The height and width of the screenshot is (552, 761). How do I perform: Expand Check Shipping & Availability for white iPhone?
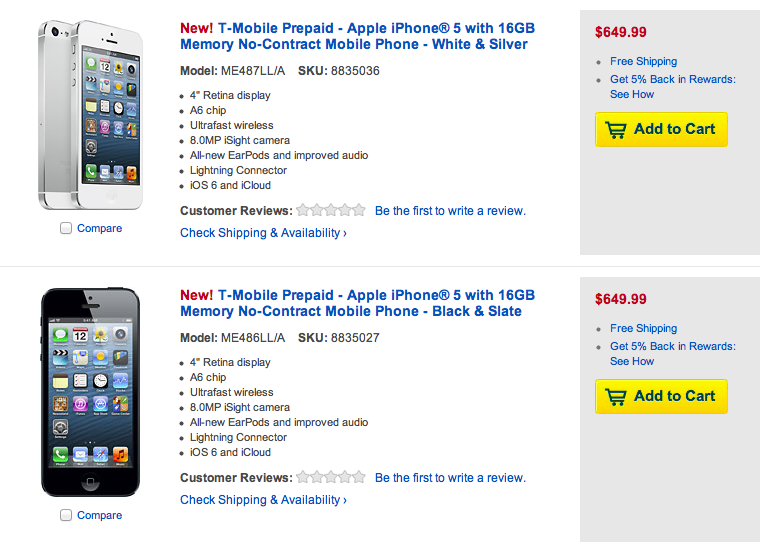263,233
